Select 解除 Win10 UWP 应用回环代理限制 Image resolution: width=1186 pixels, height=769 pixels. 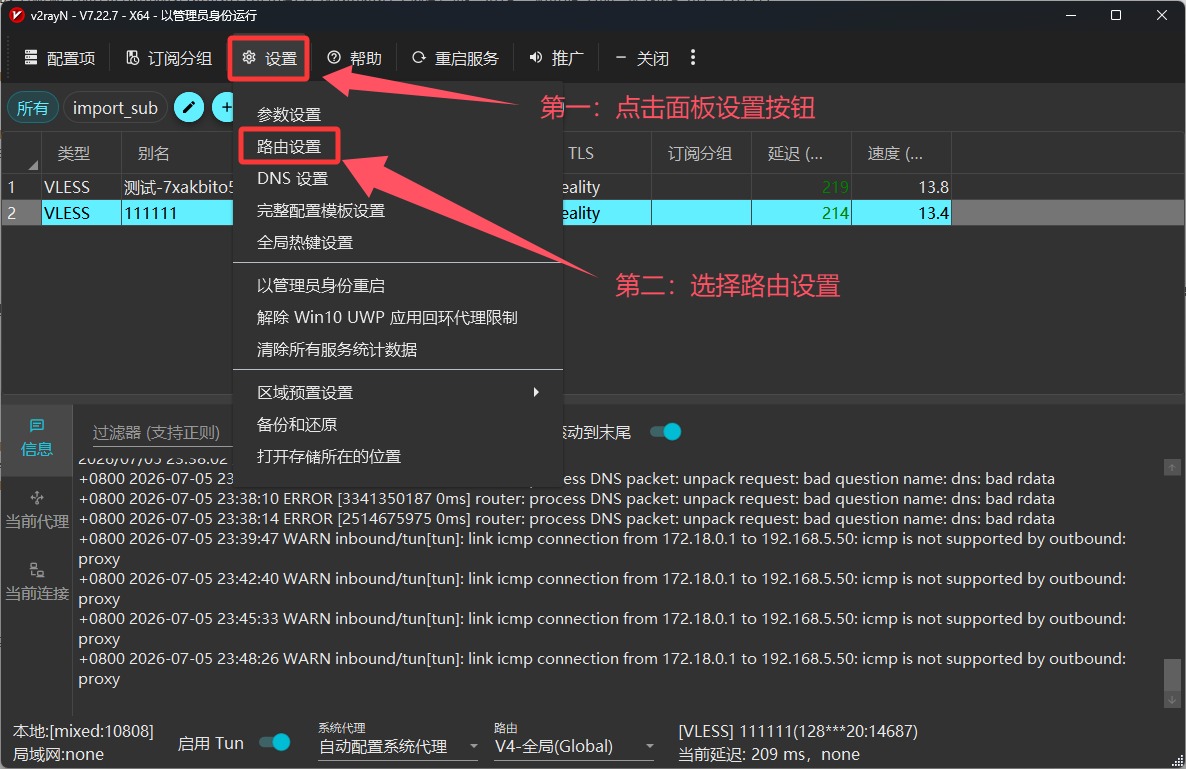tap(387, 318)
